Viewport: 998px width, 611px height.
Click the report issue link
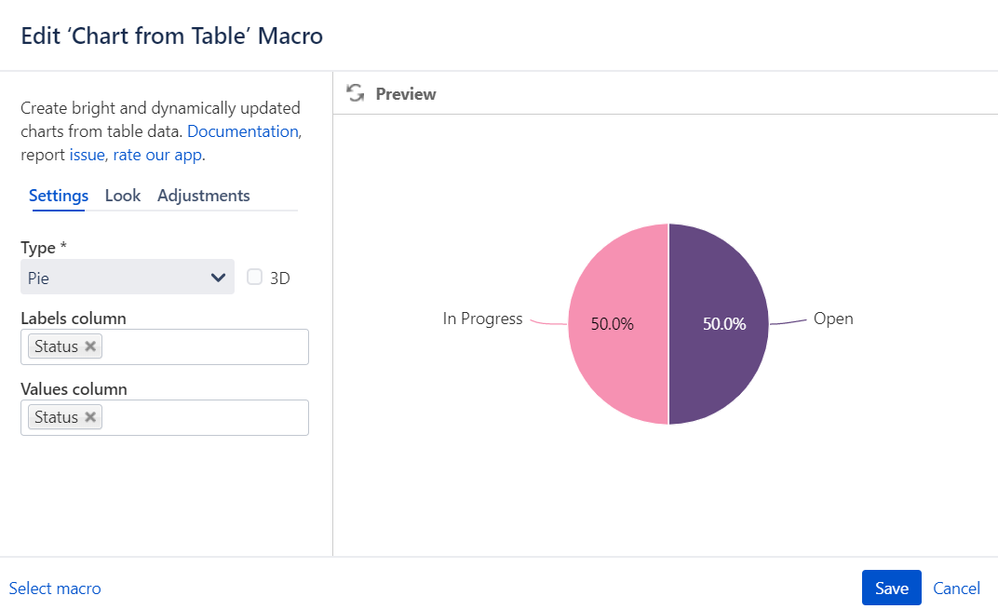(x=87, y=155)
